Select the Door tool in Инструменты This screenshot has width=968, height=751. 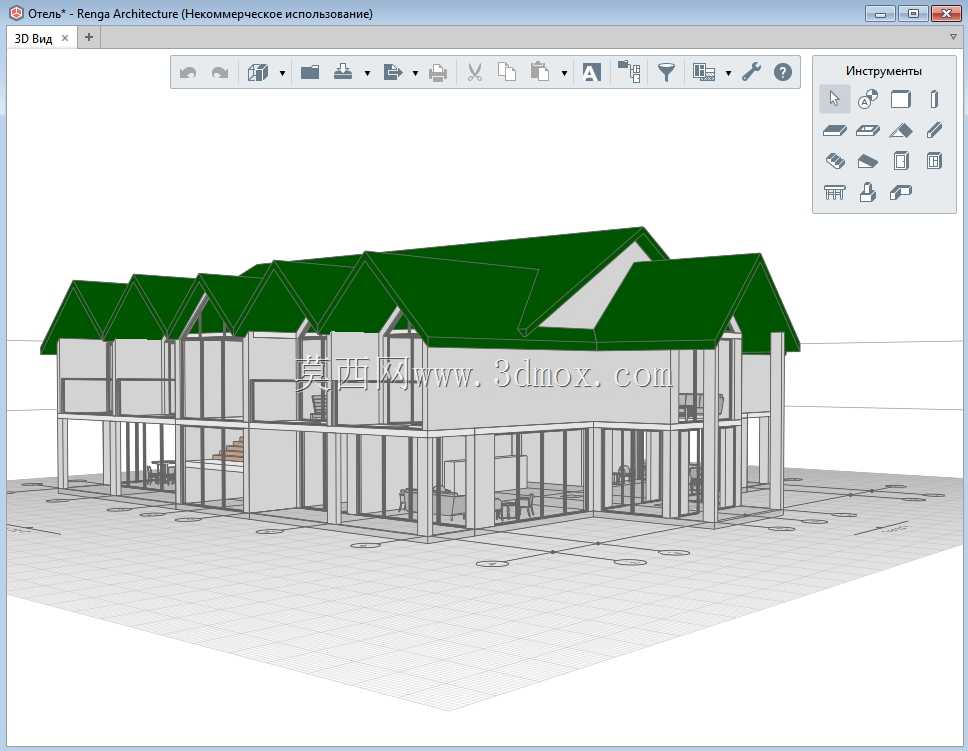tap(901, 161)
